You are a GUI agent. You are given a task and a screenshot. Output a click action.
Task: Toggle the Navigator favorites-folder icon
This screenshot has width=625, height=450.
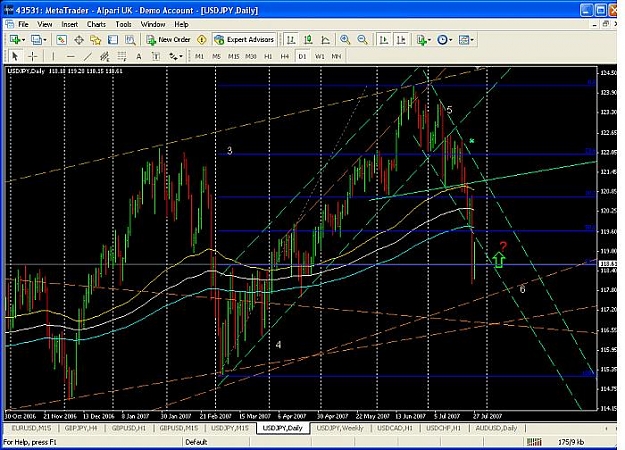(96, 40)
